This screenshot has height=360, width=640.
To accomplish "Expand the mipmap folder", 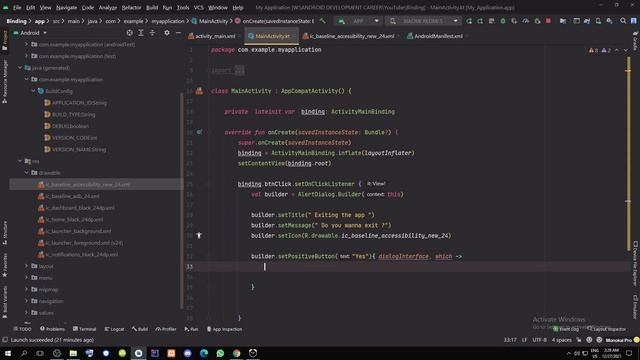I will (27, 289).
